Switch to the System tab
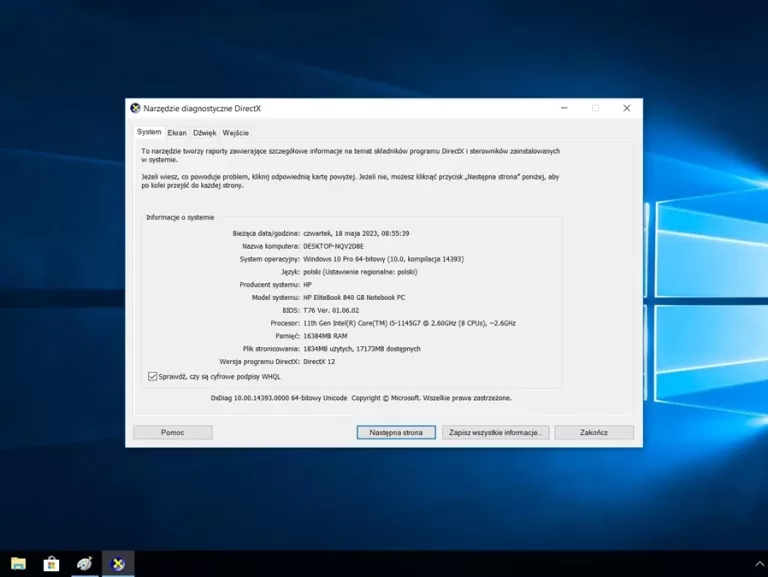 149,132
